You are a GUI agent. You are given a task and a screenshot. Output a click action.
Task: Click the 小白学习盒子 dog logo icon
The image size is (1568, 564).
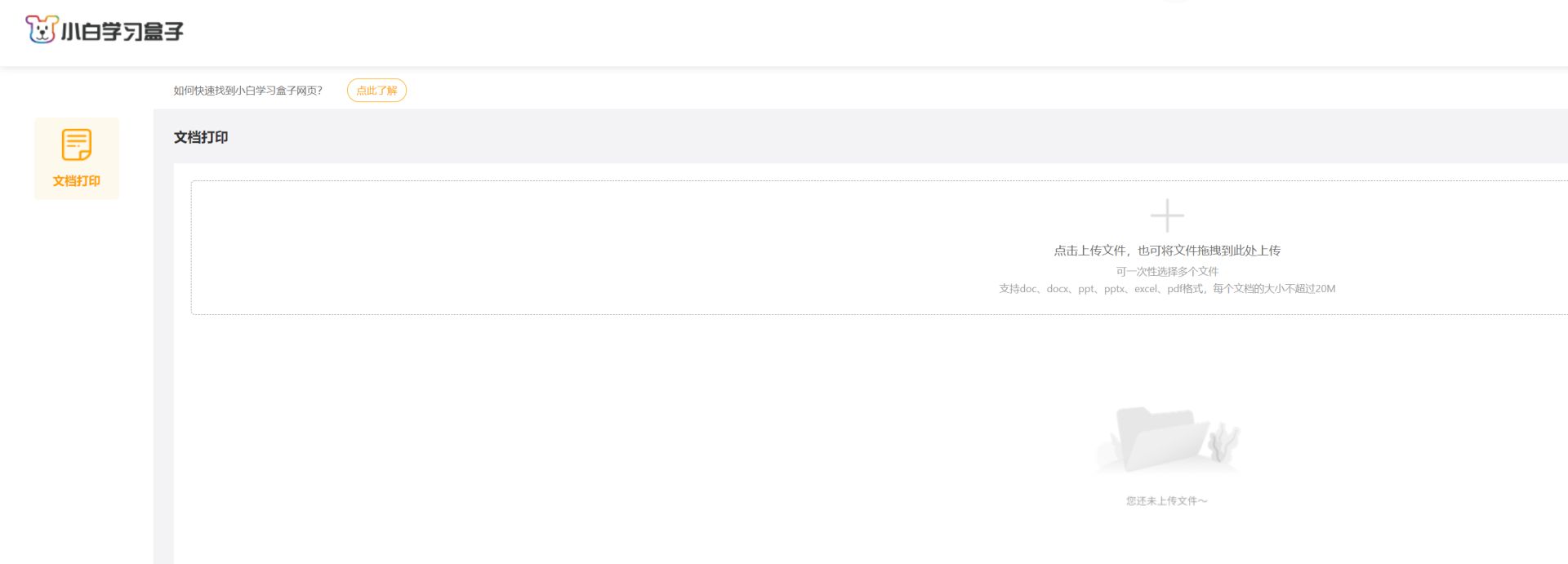point(41,30)
